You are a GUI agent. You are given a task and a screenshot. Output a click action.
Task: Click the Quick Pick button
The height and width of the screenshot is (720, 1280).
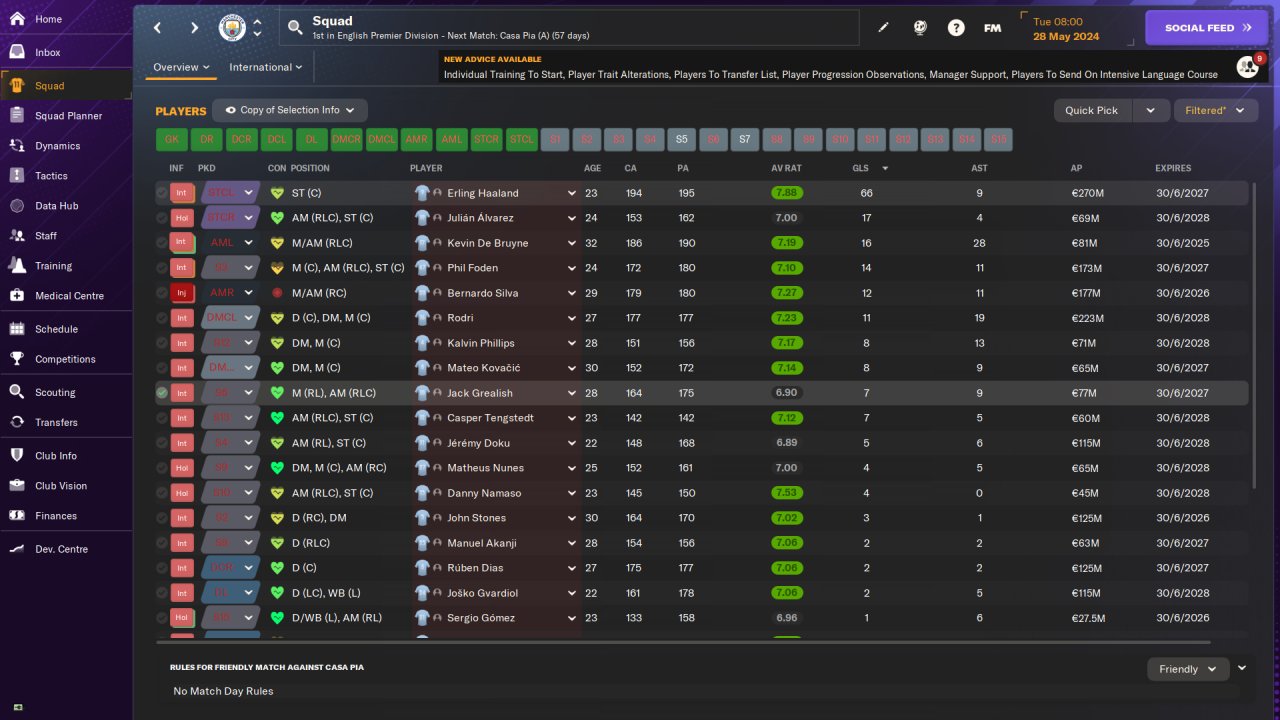(x=1092, y=110)
